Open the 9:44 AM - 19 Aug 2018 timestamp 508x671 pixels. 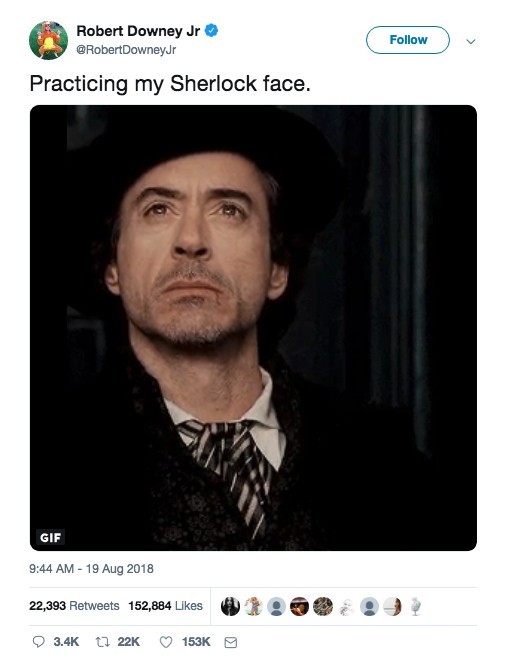91,569
